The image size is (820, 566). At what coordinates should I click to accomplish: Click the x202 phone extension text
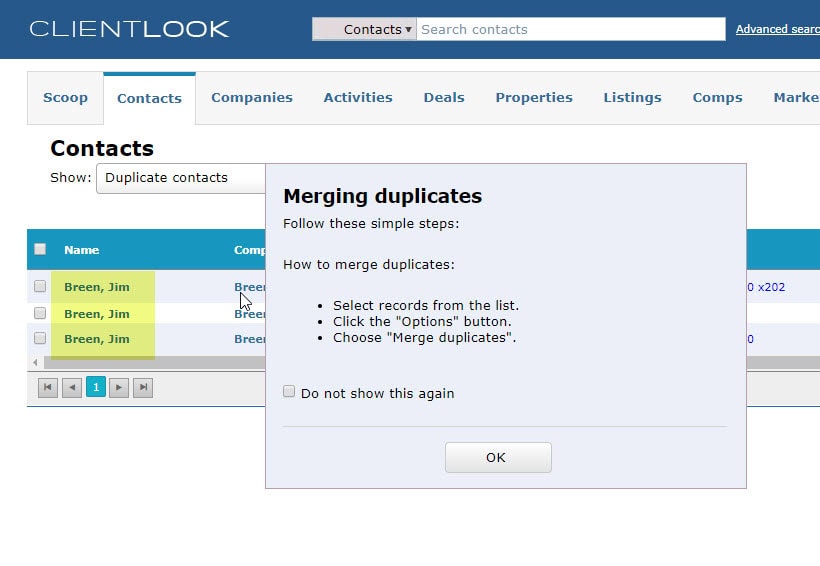771,287
